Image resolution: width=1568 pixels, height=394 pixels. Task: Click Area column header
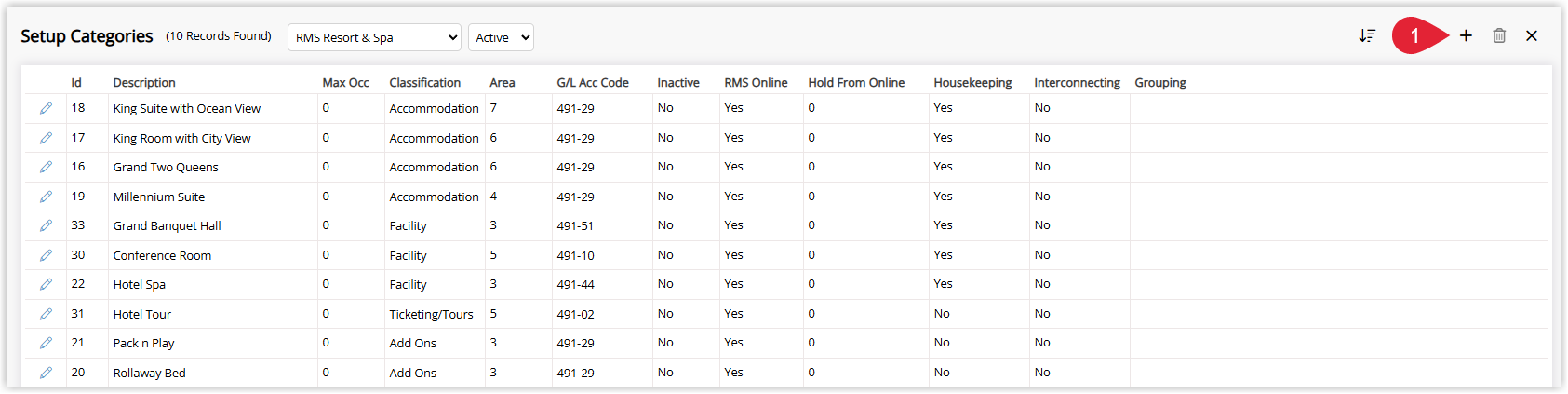503,83
